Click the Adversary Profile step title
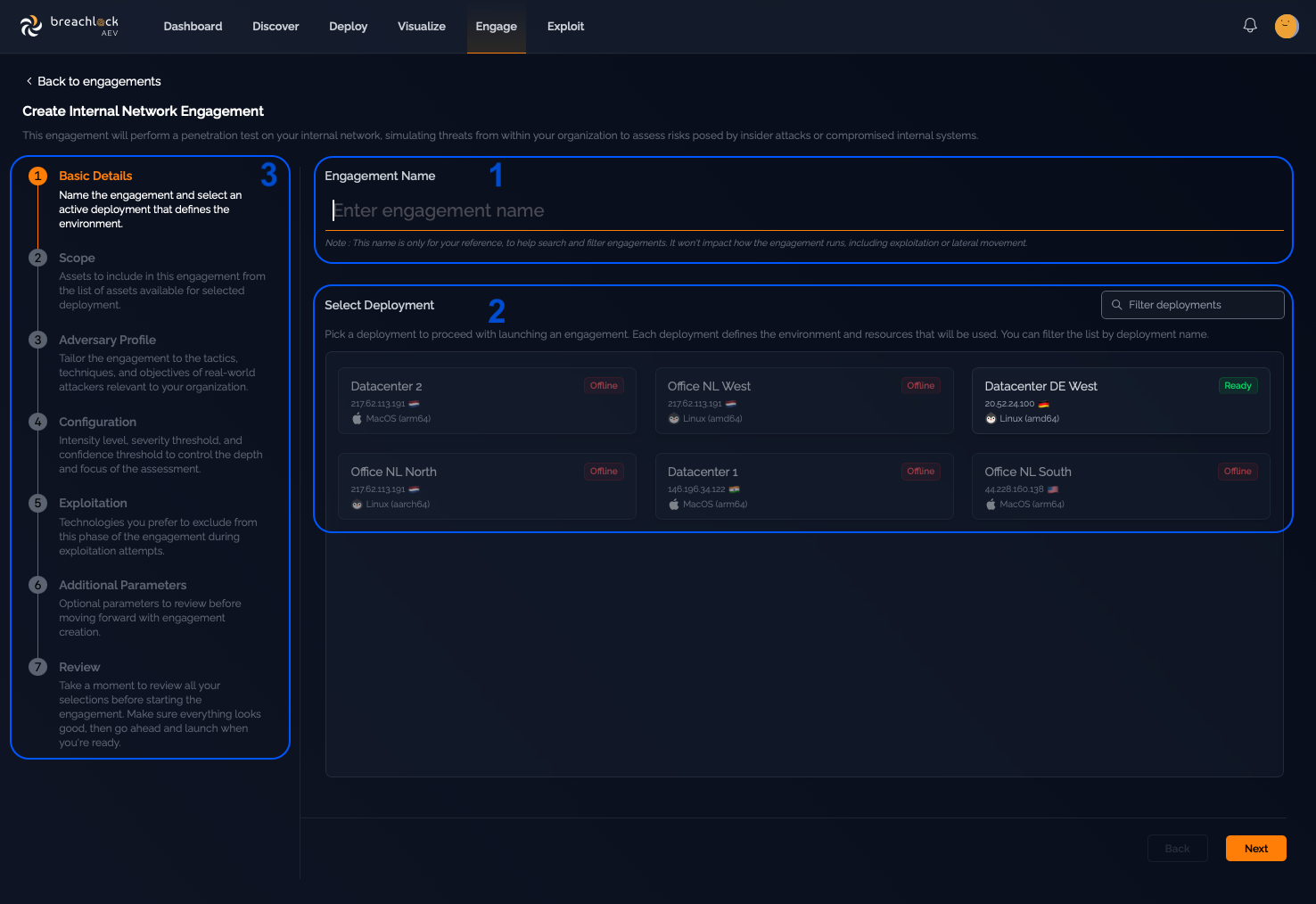This screenshot has width=1316, height=904. (x=107, y=340)
